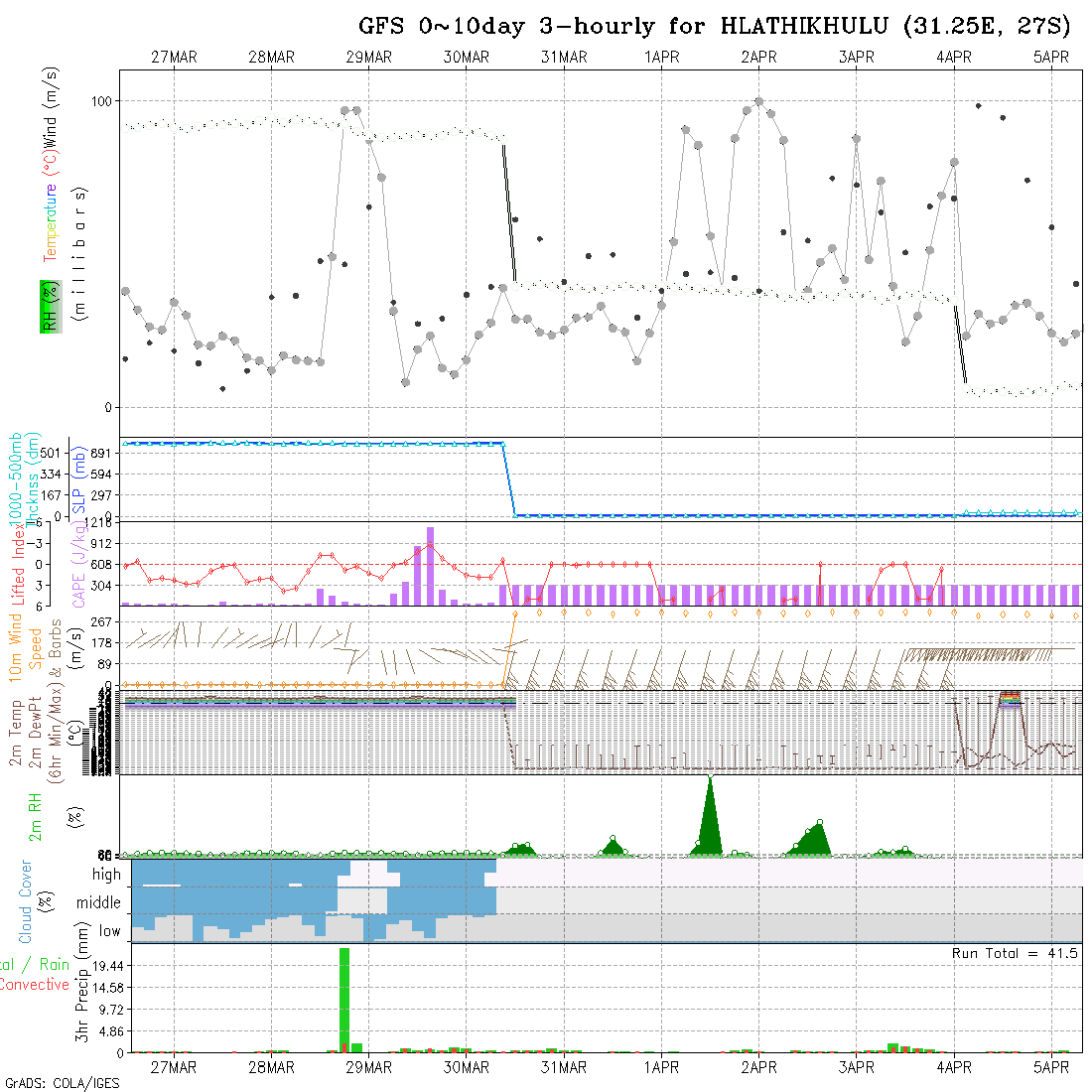Viewport: 1092px width, 1092px height.
Task: Click the Cloud Cover axis title
Action: click(26, 901)
